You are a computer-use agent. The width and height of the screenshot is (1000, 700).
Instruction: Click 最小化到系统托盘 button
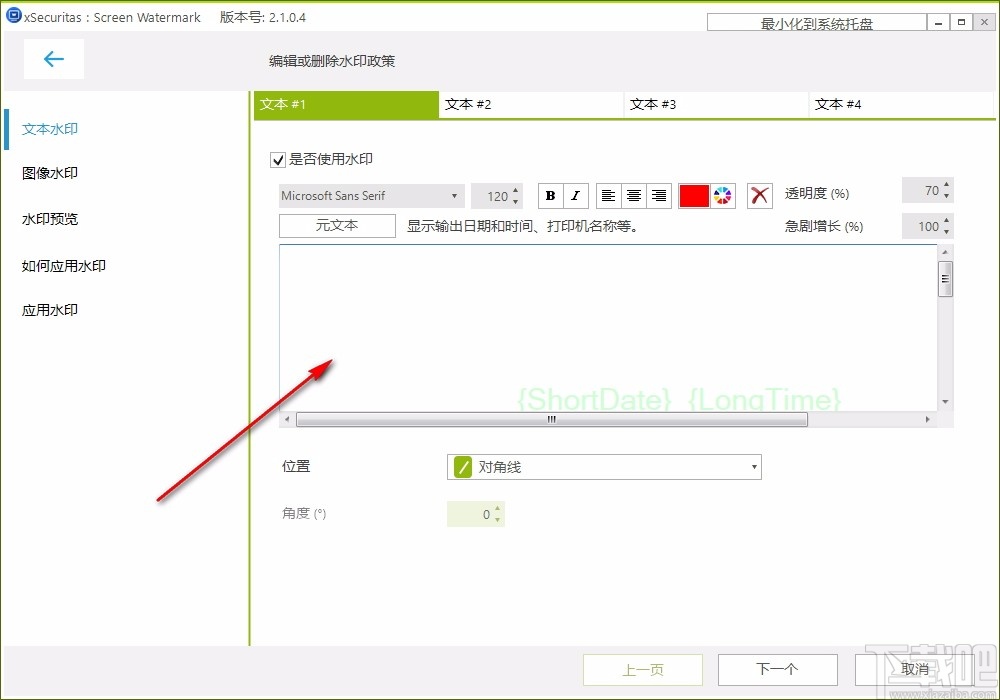816,24
